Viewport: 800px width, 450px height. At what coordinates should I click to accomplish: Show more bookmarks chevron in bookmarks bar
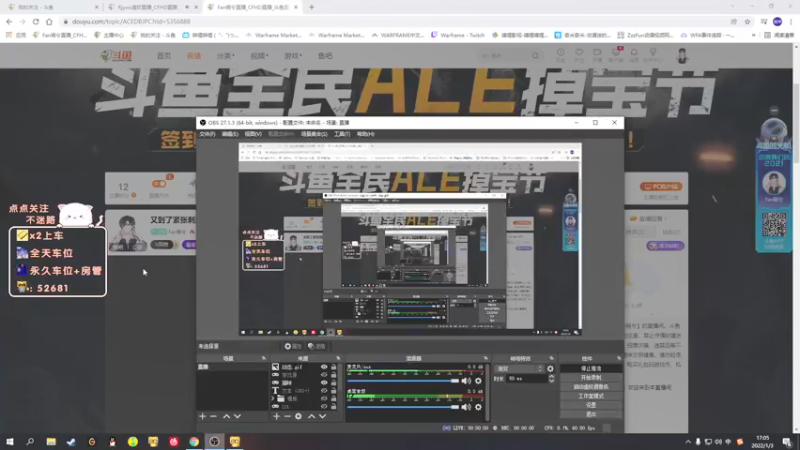pos(754,35)
